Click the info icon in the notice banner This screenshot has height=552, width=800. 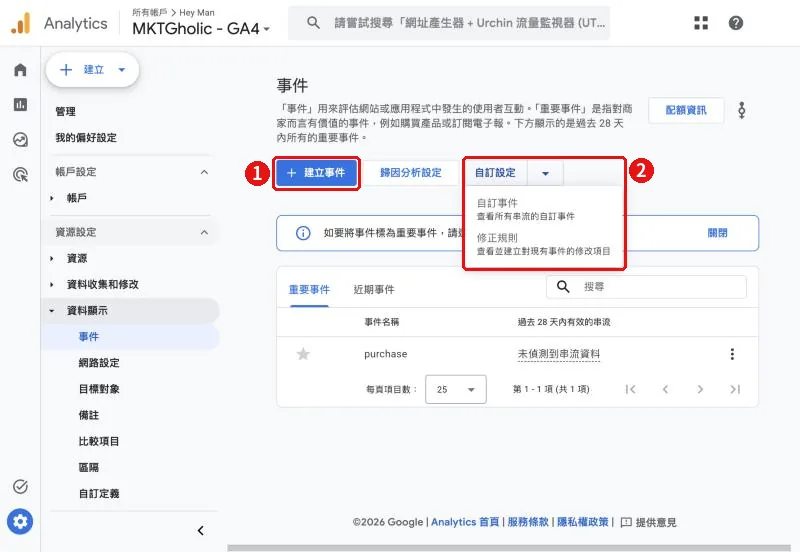(303, 233)
